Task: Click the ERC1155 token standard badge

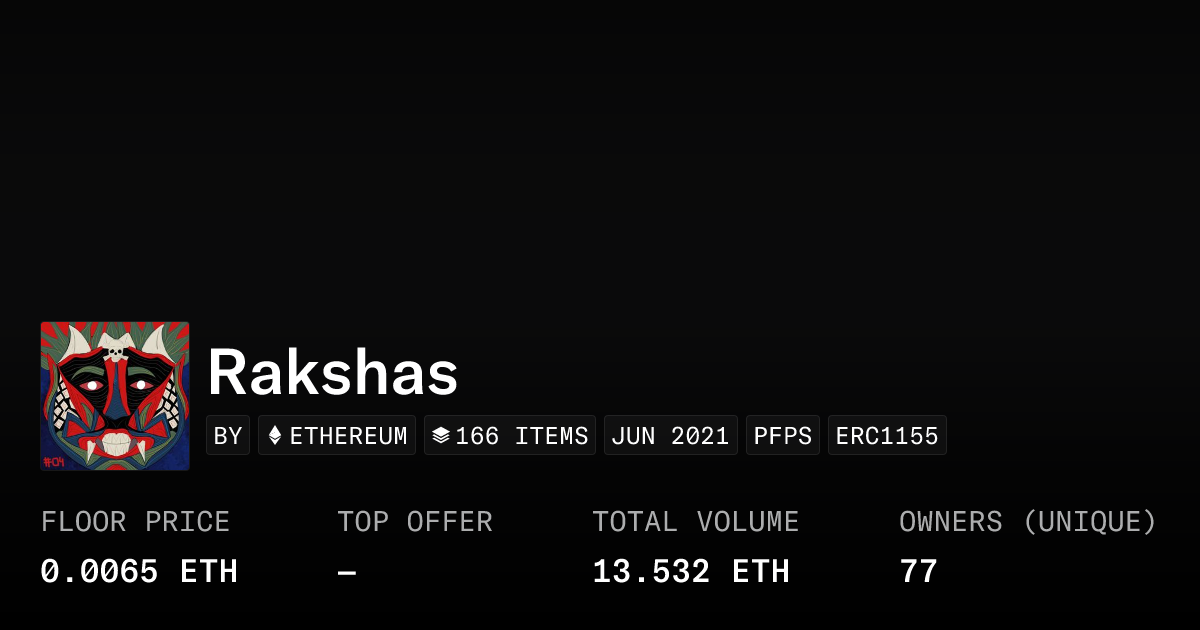Action: (x=887, y=436)
